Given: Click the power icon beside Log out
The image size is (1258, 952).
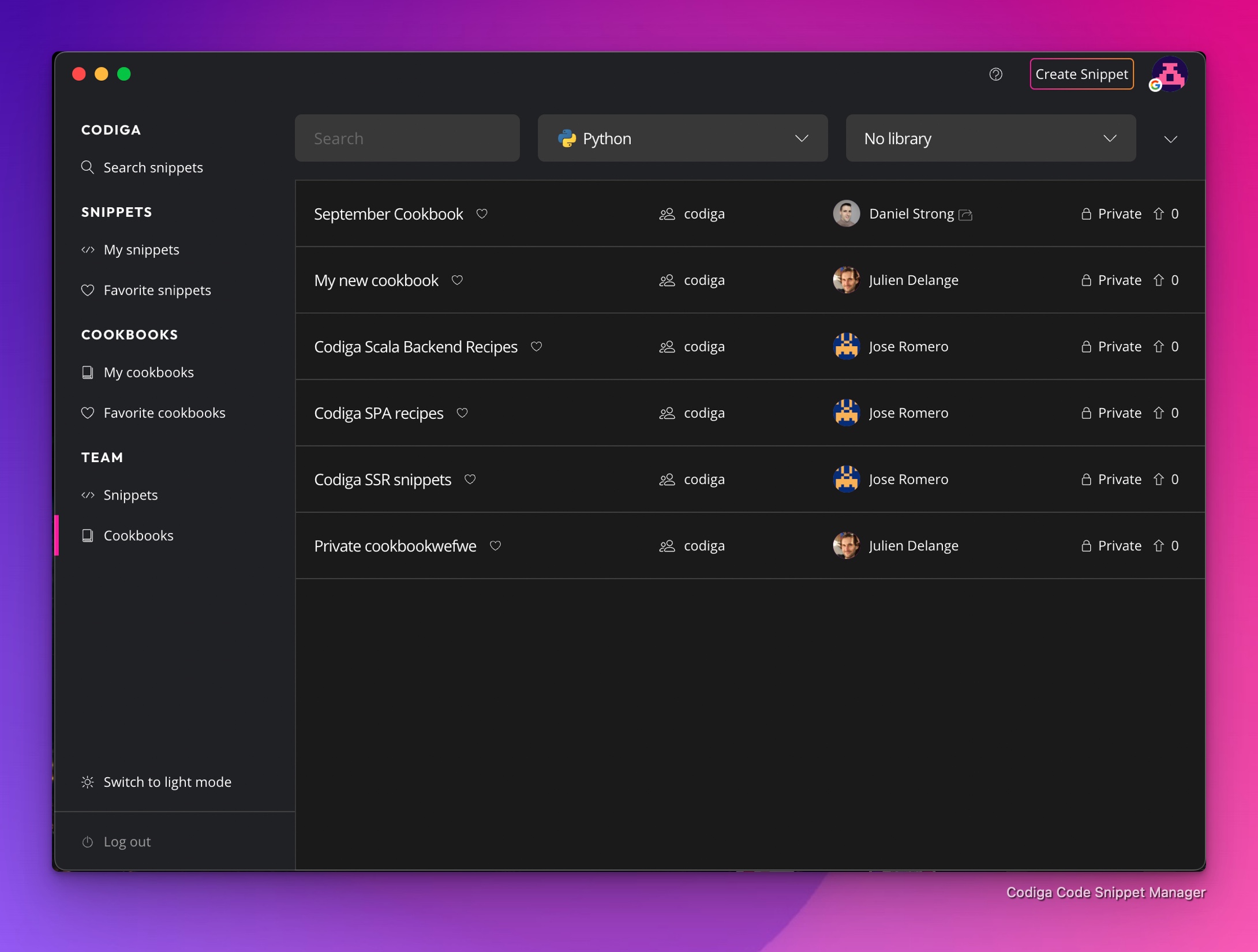Looking at the screenshot, I should coord(88,842).
